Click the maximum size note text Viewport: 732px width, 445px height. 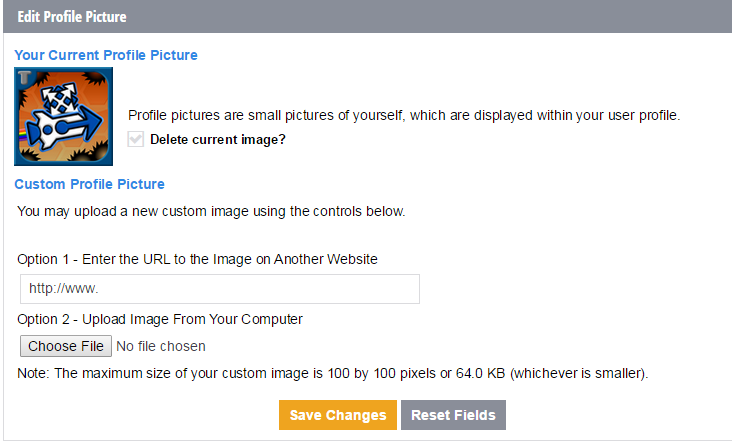pos(333,374)
